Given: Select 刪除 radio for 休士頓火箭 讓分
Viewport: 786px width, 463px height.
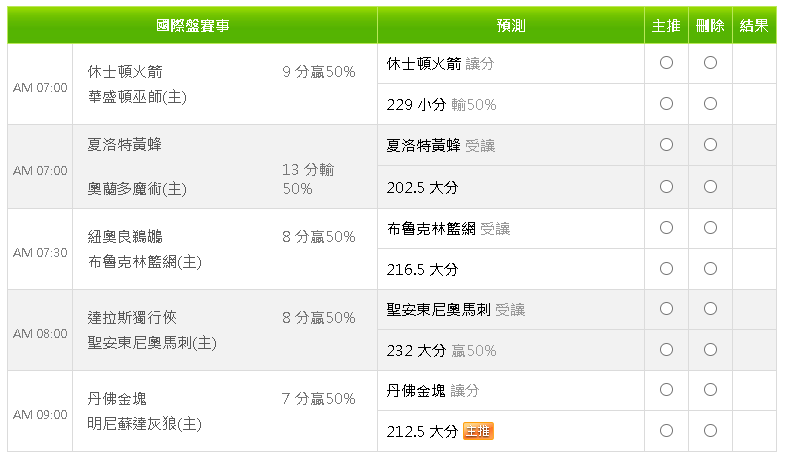Looking at the screenshot, I should tap(710, 63).
